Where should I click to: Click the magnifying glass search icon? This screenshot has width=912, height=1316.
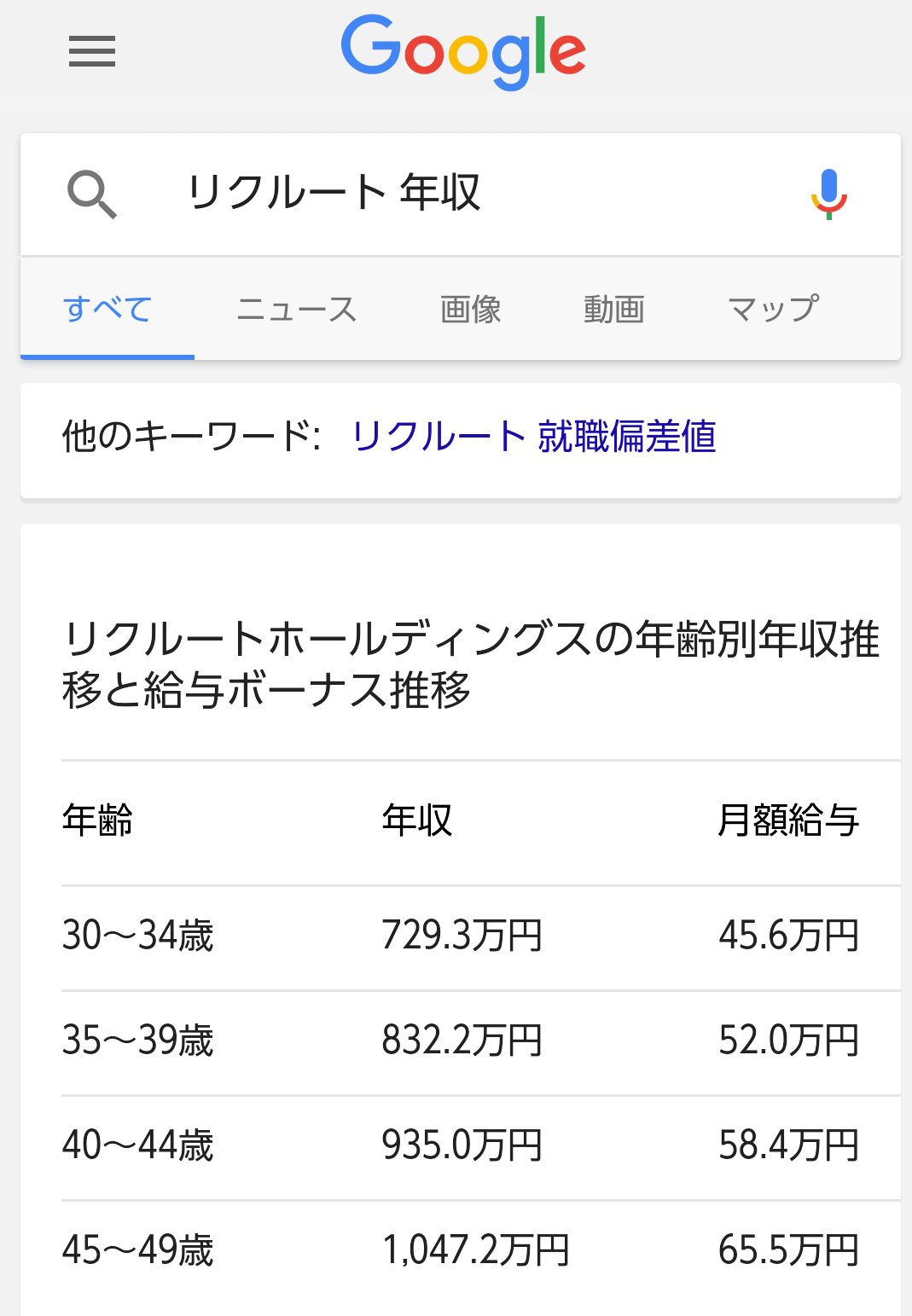(x=92, y=194)
